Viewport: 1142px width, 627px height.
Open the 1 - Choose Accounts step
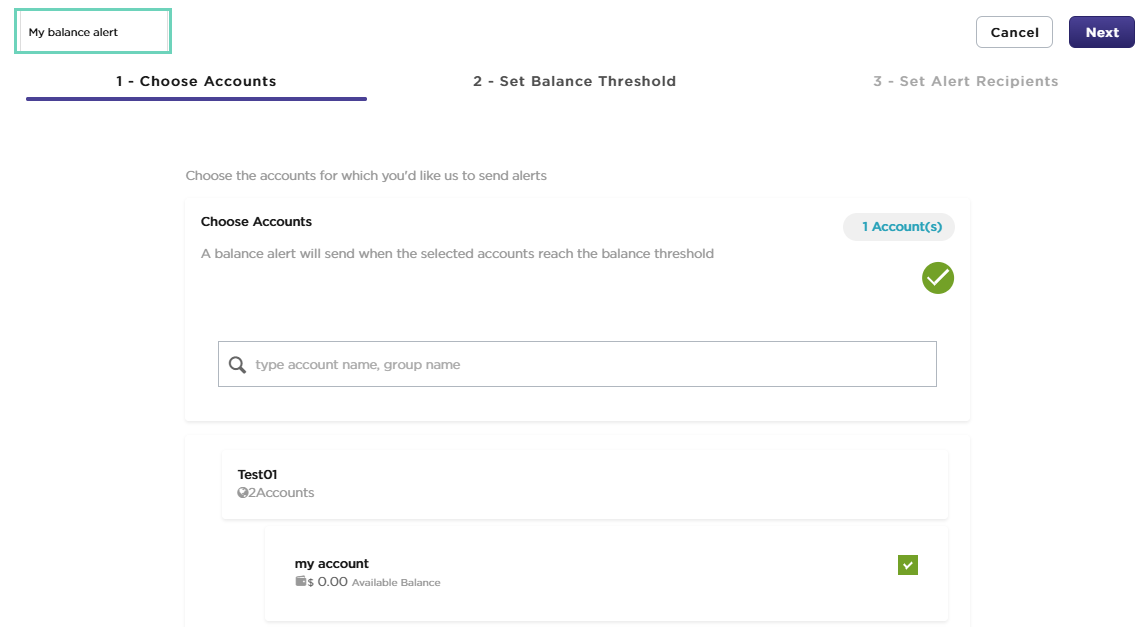click(196, 82)
